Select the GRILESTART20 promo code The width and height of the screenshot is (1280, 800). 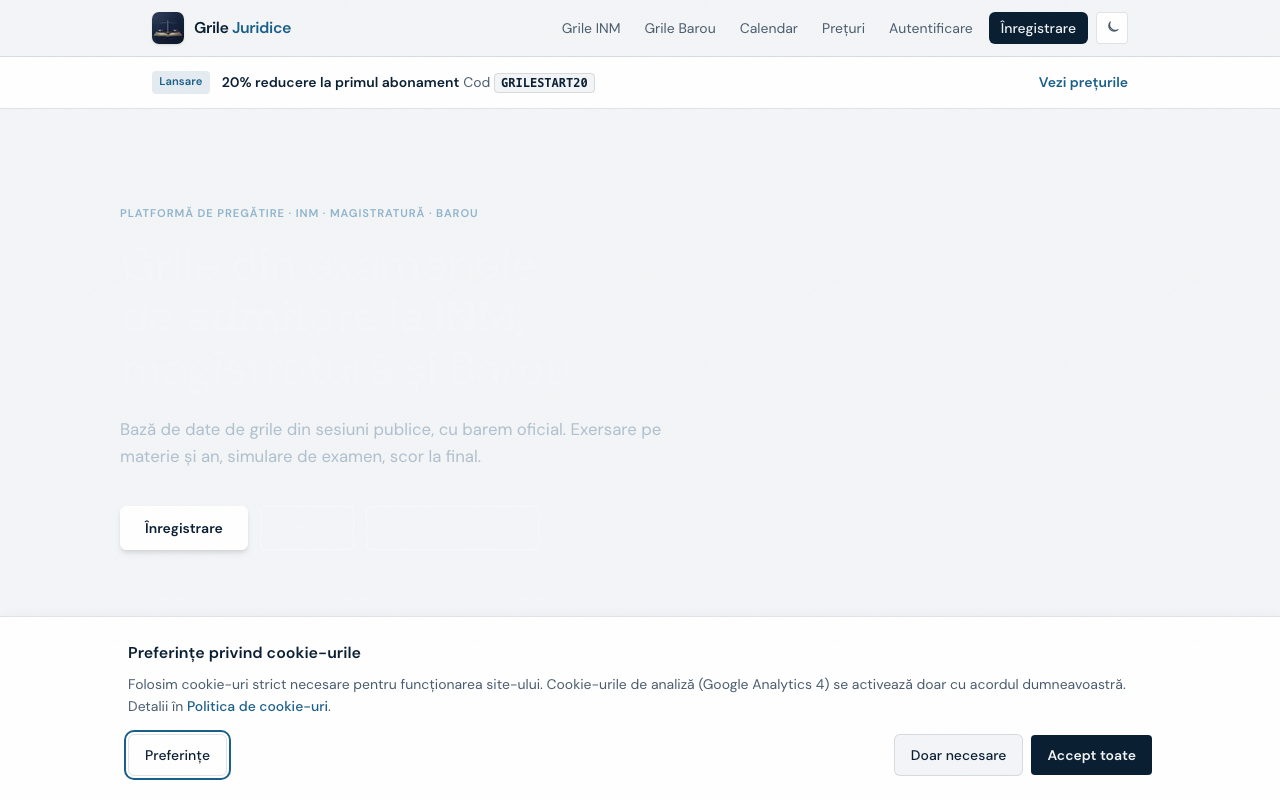point(544,83)
